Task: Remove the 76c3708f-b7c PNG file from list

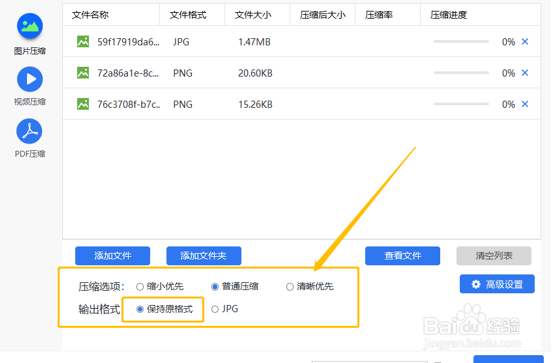Action: point(525,104)
